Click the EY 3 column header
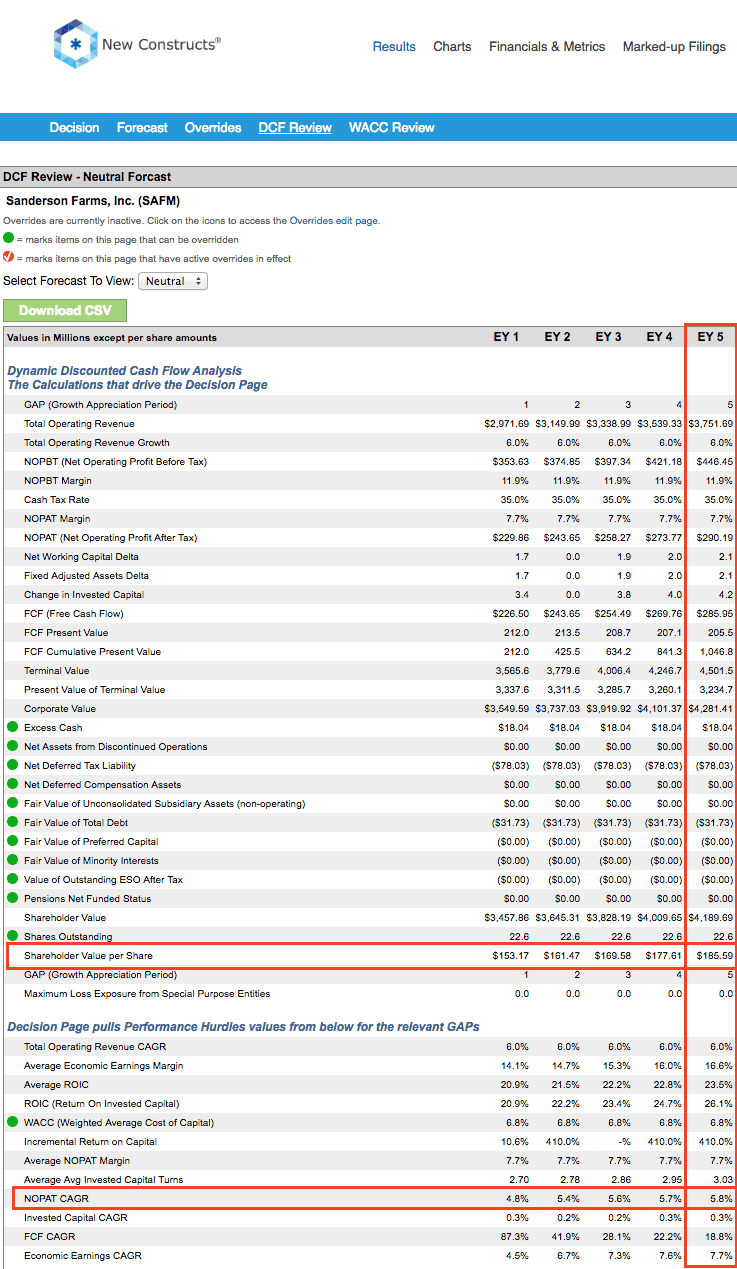 point(608,337)
